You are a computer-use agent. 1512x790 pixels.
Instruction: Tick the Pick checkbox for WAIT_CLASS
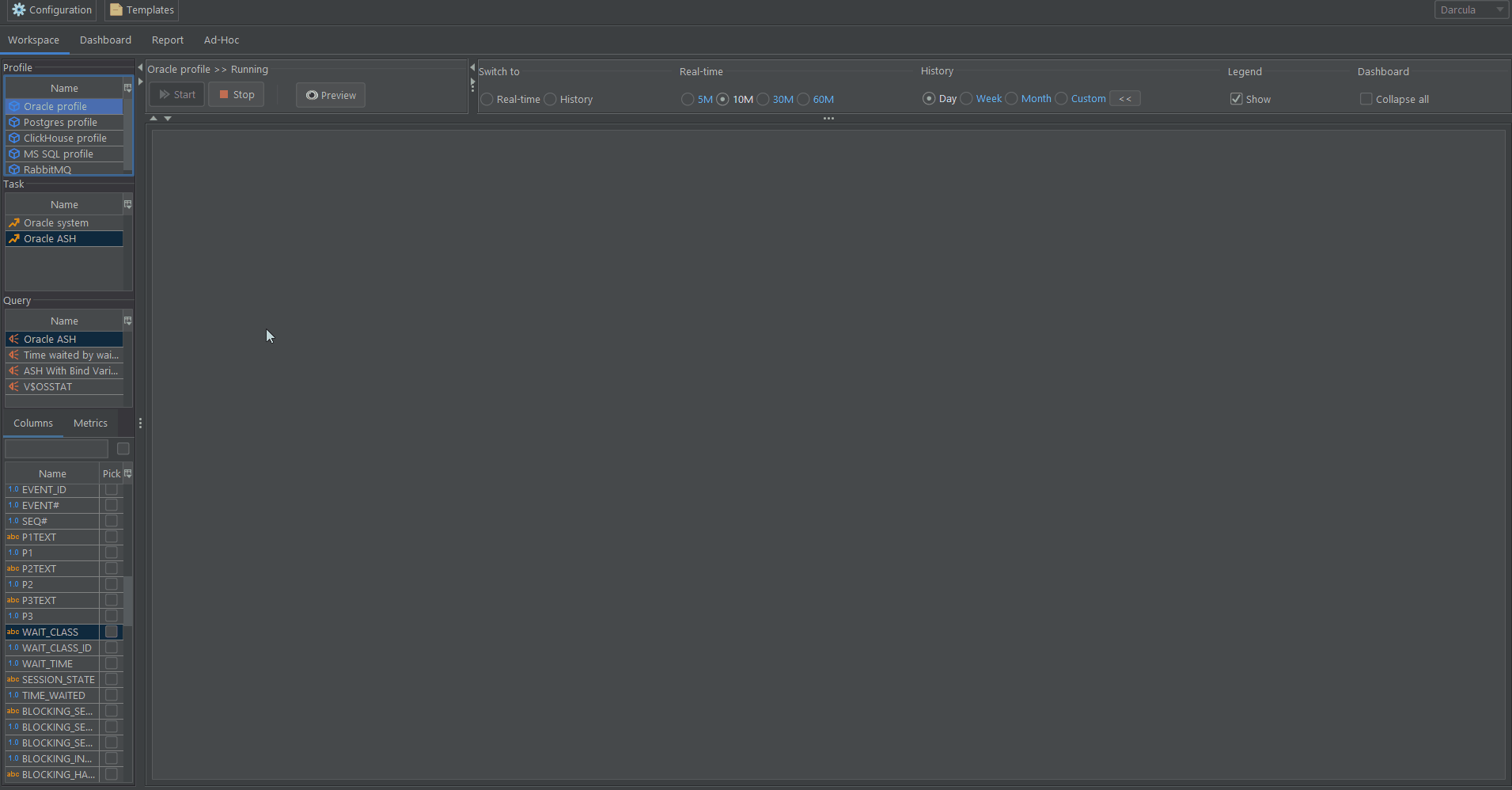[x=112, y=632]
